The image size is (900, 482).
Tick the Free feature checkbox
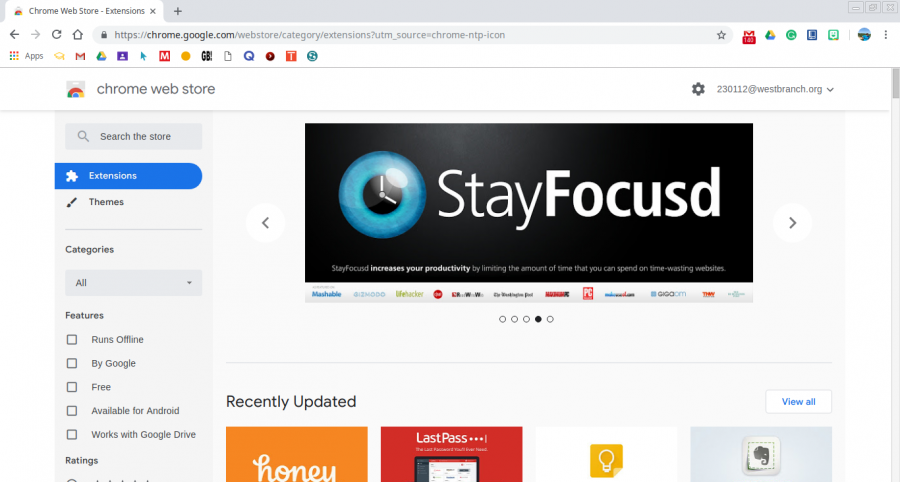point(72,387)
